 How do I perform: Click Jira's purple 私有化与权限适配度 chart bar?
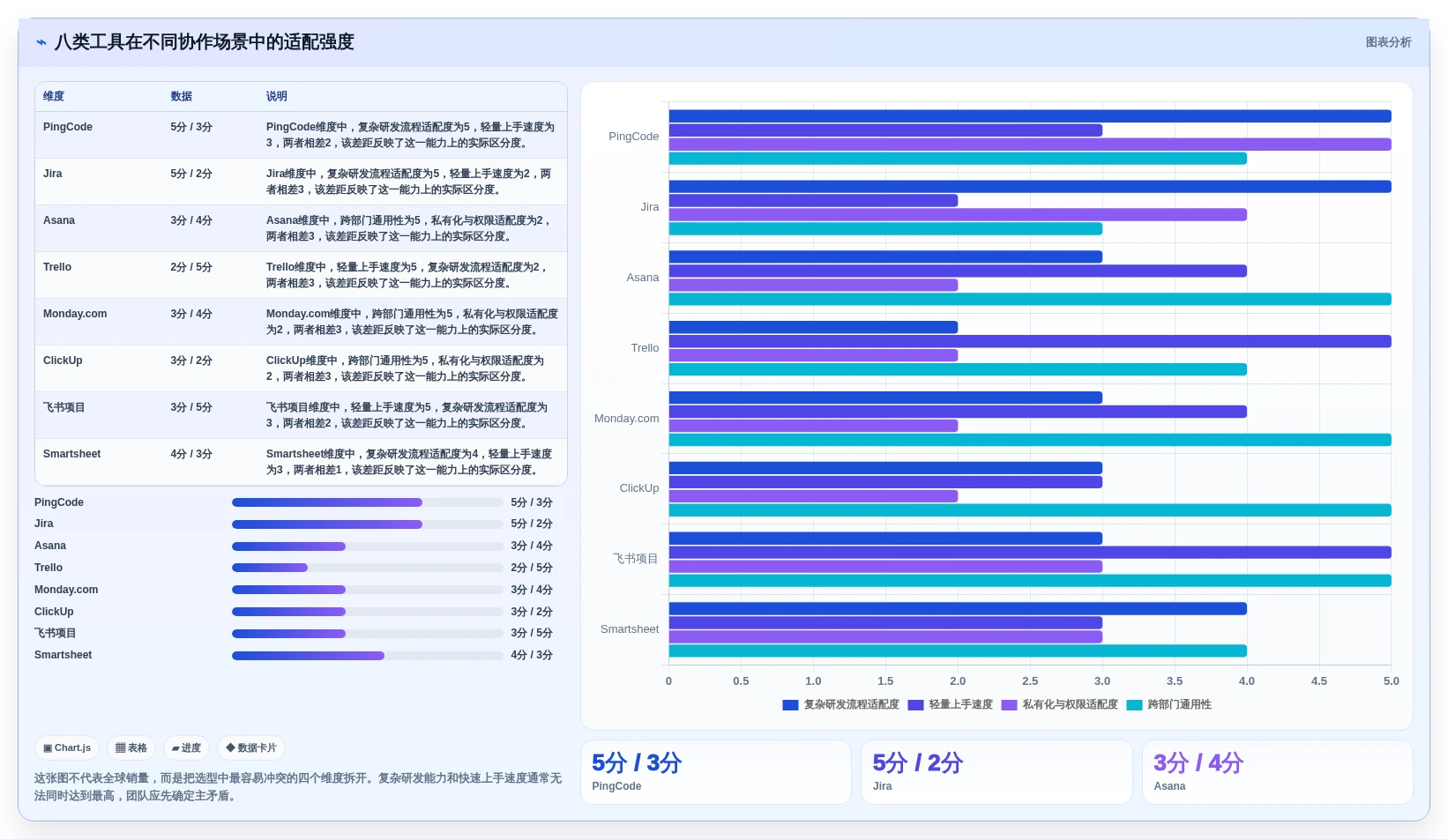(958, 215)
